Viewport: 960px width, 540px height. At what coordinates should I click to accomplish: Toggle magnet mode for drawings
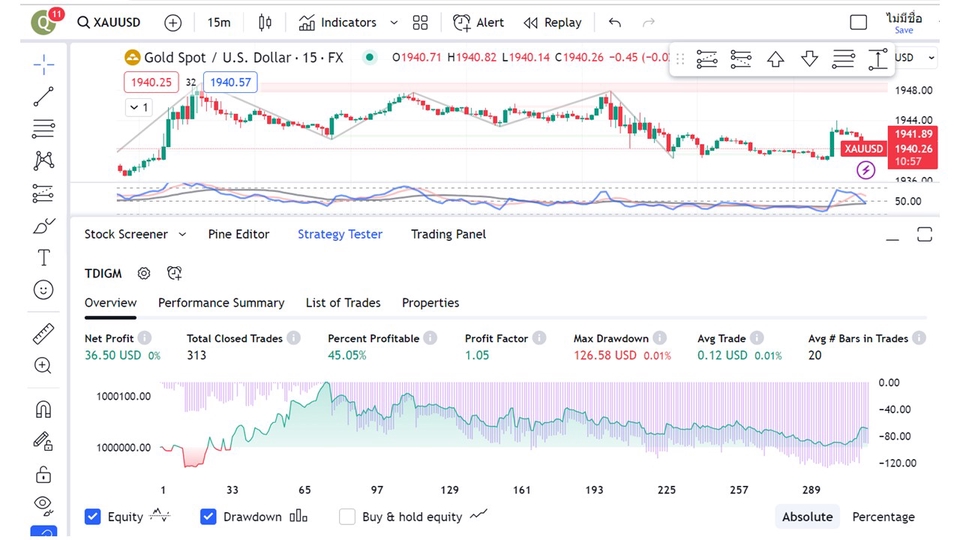(43, 409)
